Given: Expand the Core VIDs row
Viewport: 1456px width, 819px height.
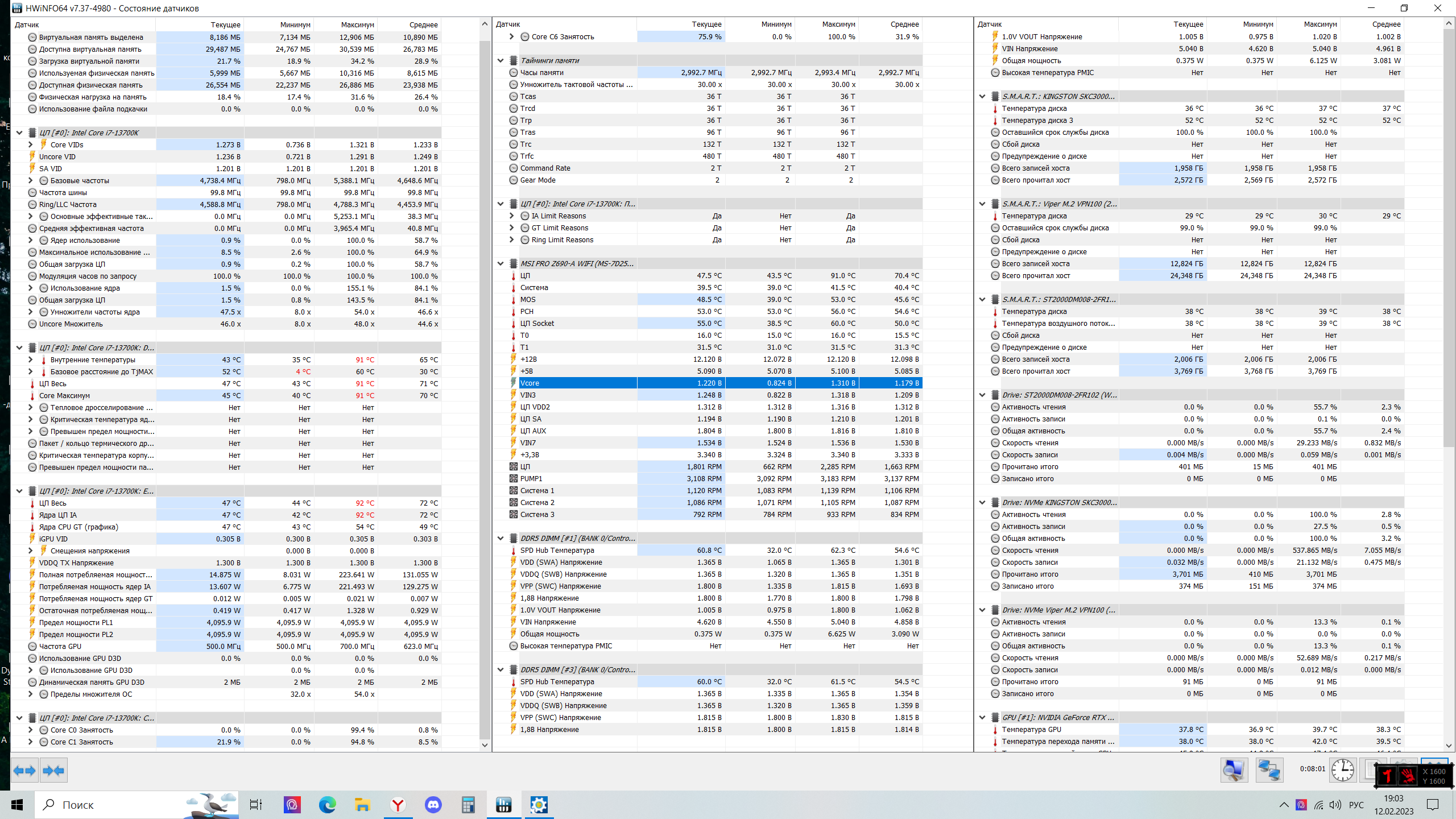Looking at the screenshot, I should tap(31, 144).
